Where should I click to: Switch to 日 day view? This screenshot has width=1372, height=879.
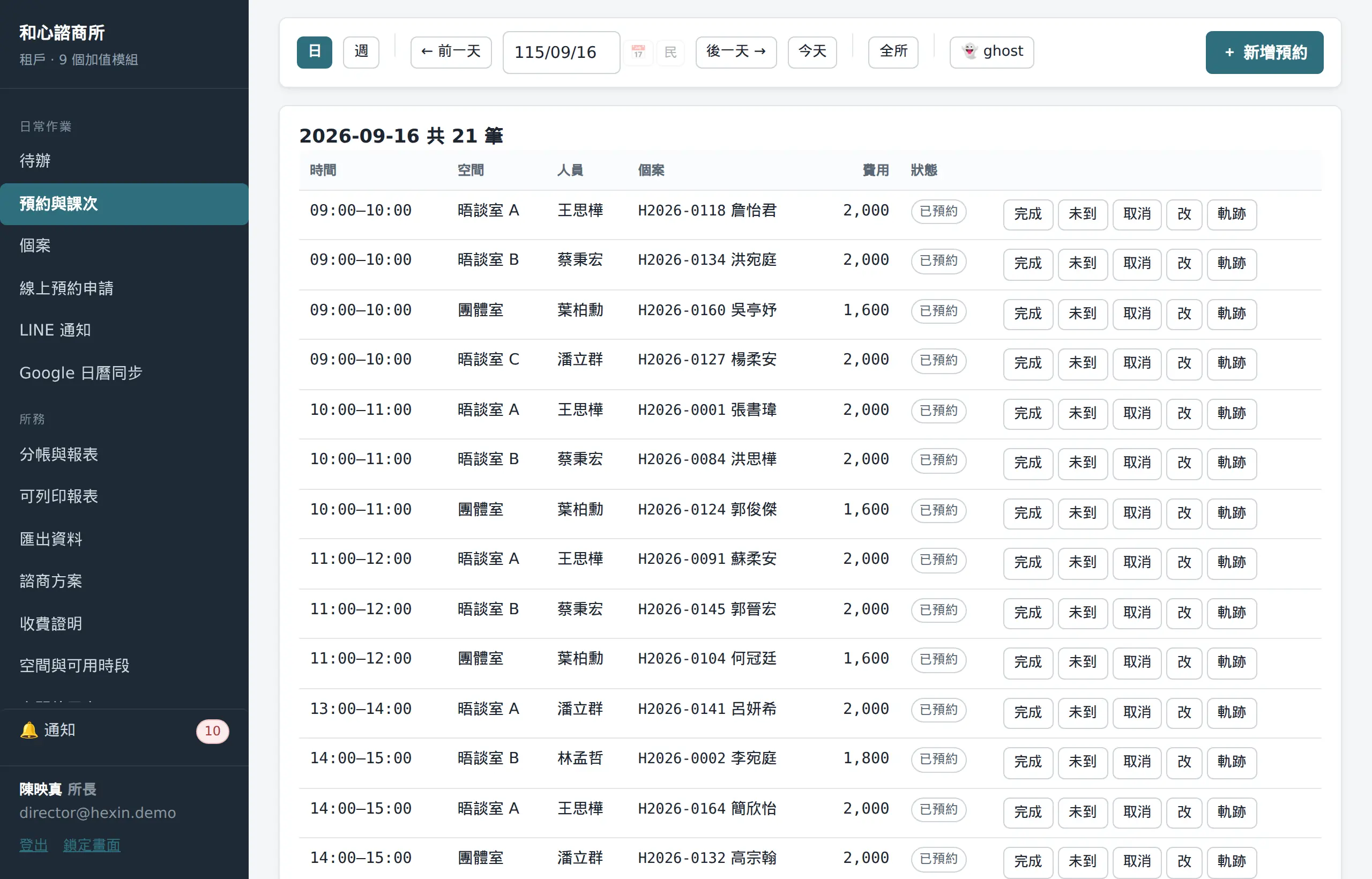(314, 52)
